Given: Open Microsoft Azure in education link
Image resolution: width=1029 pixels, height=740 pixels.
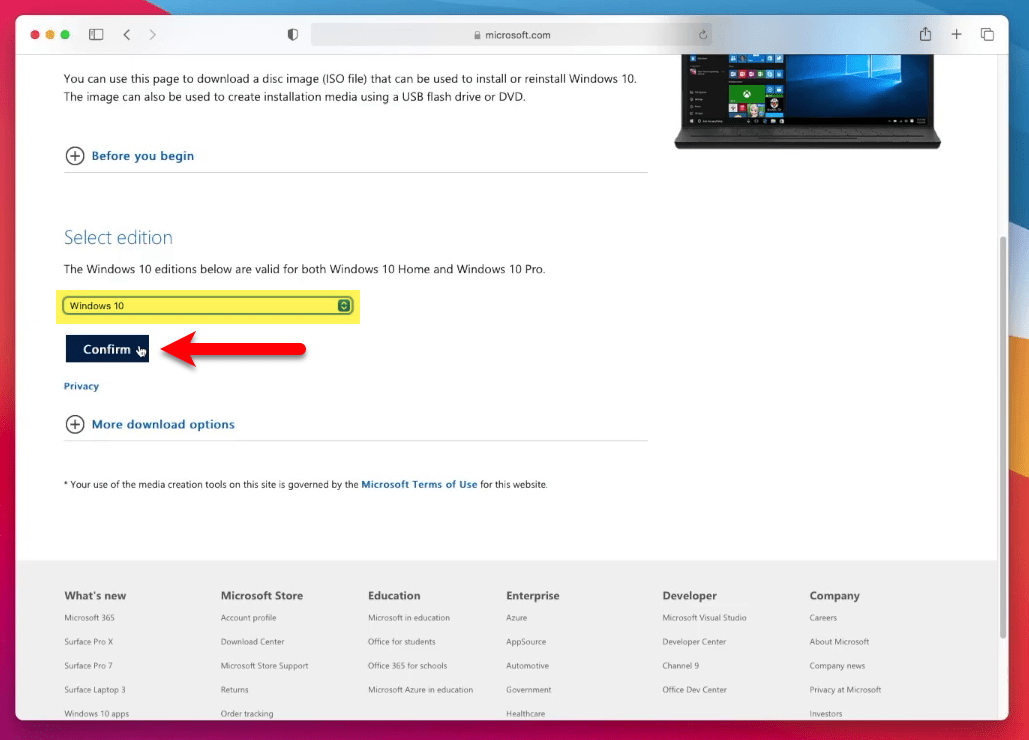Looking at the screenshot, I should [421, 690].
